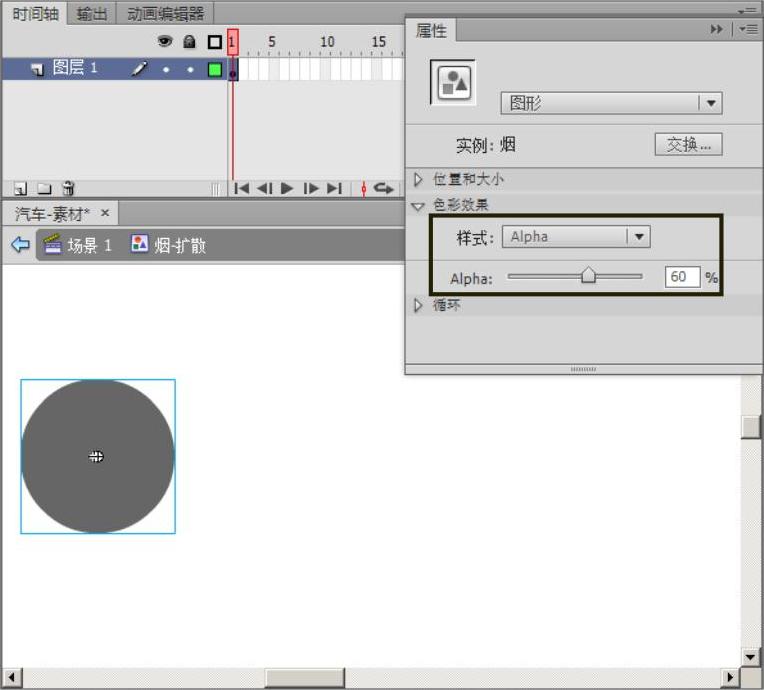Click the Alpha slider handle
Image resolution: width=764 pixels, height=690 pixels.
[588, 276]
